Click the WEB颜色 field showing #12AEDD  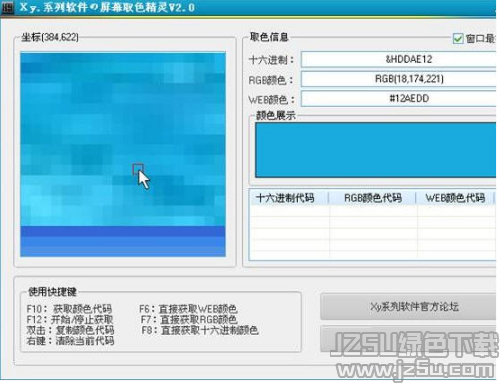[x=398, y=98]
